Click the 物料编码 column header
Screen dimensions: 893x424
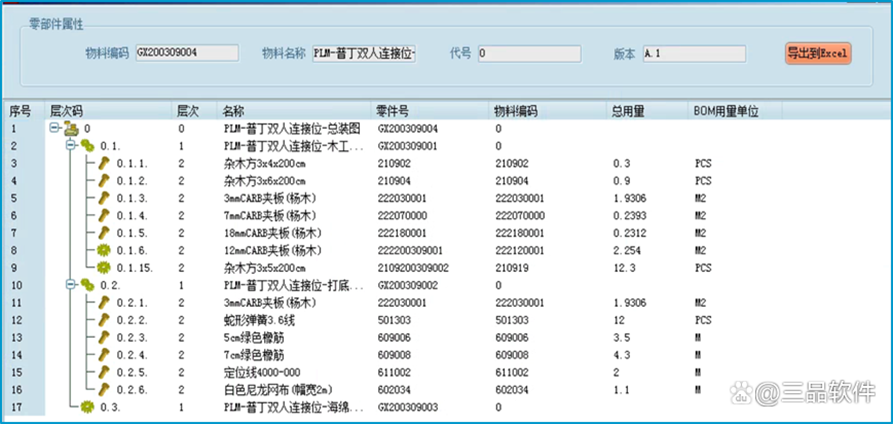click(x=516, y=109)
